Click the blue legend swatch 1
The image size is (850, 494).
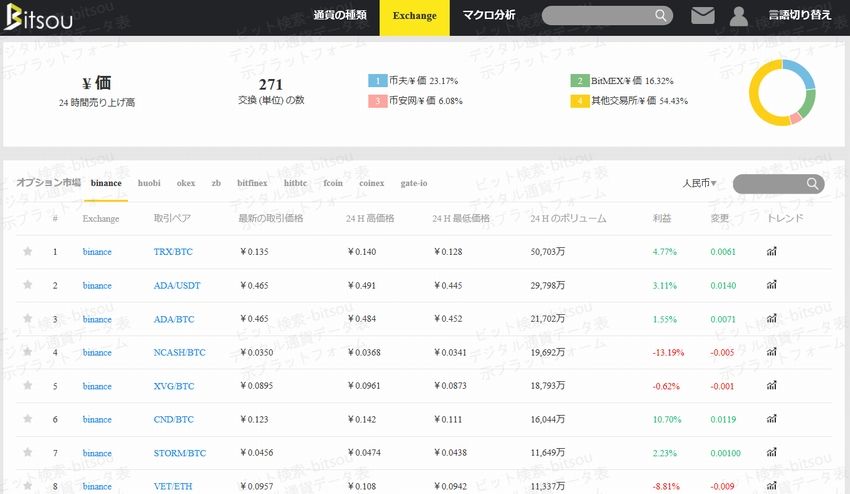[377, 81]
